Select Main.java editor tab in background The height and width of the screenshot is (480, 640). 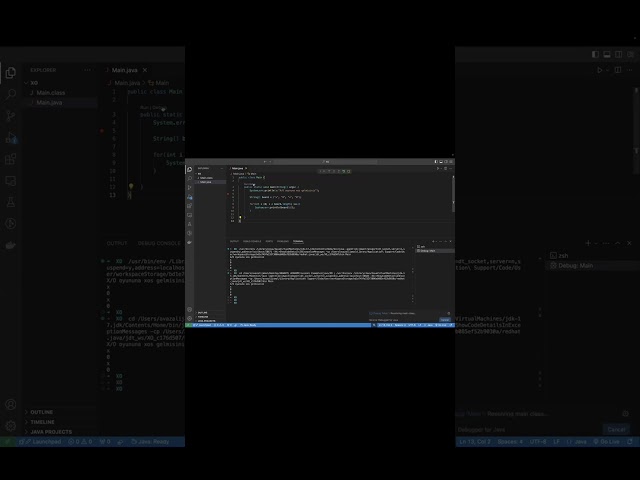[124, 70]
